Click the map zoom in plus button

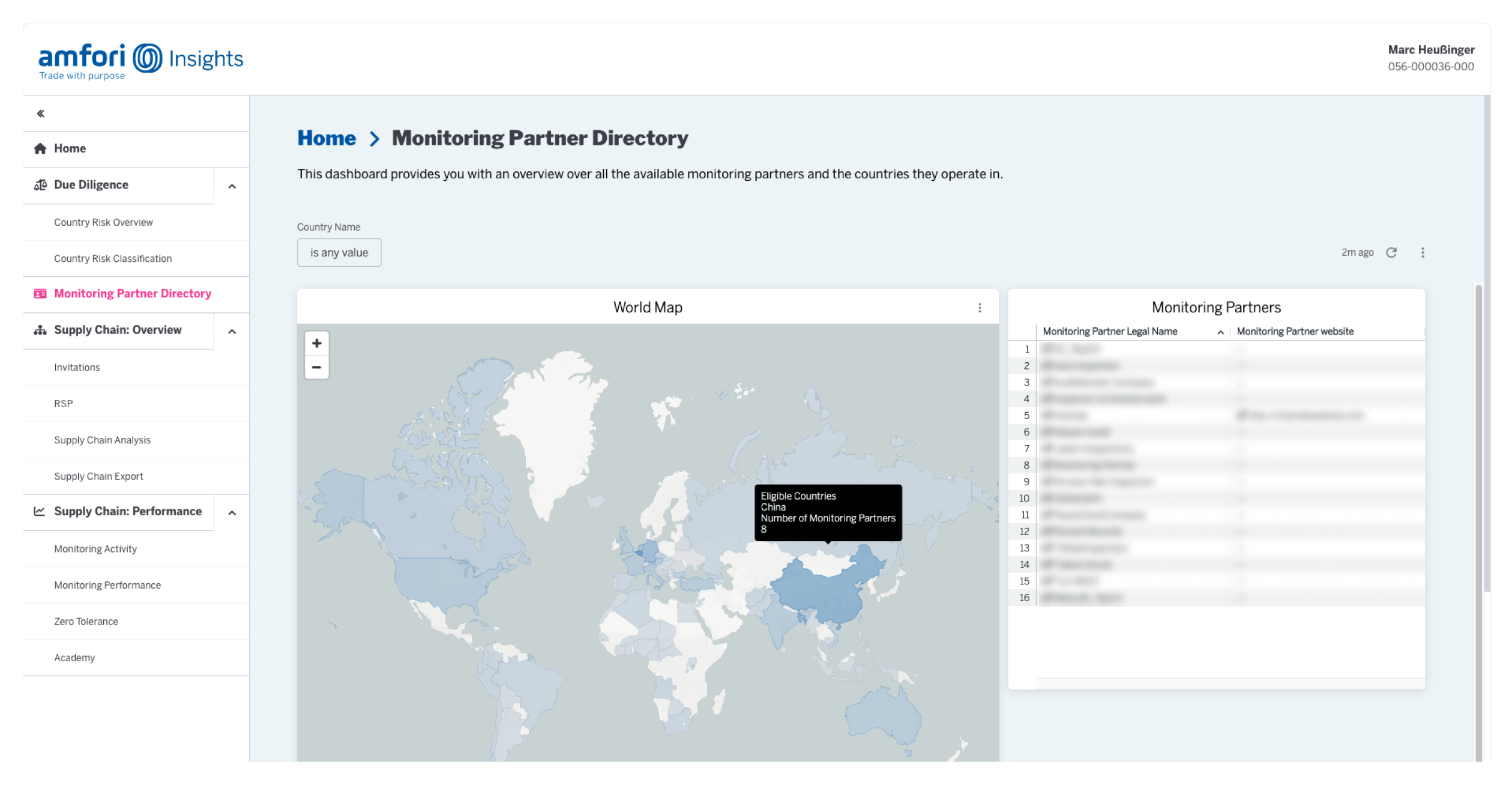[x=316, y=343]
